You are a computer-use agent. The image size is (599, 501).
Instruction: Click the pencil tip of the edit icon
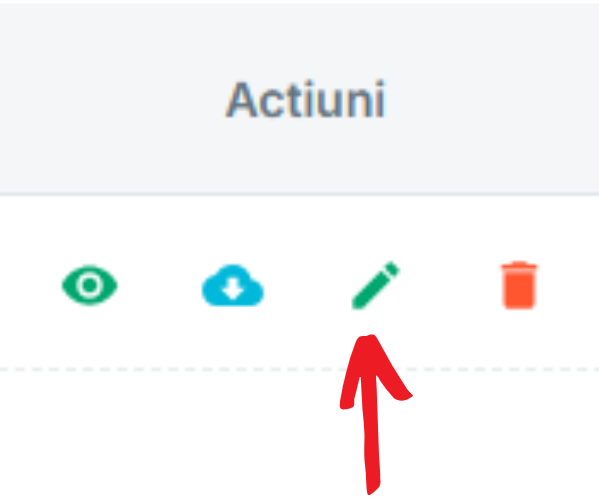[357, 304]
